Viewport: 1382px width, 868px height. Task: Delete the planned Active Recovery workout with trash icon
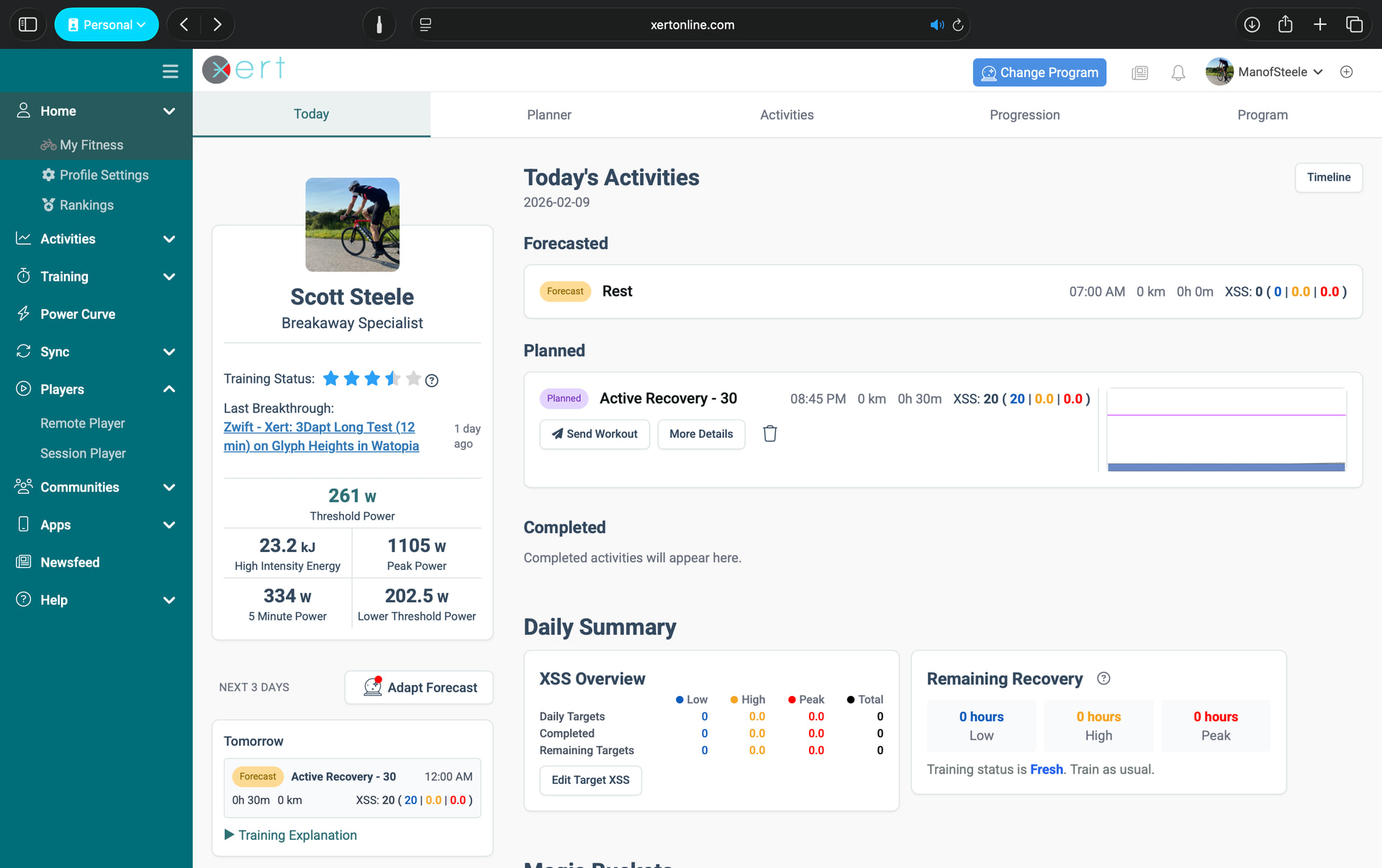tap(769, 433)
